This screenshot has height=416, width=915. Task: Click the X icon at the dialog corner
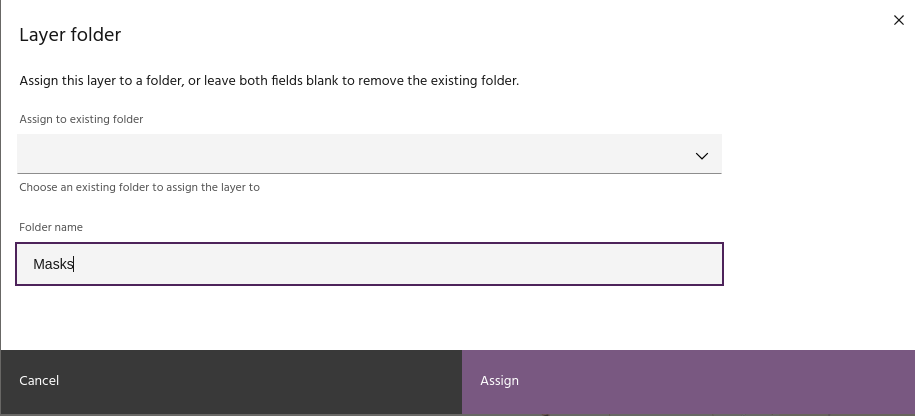pos(898,20)
